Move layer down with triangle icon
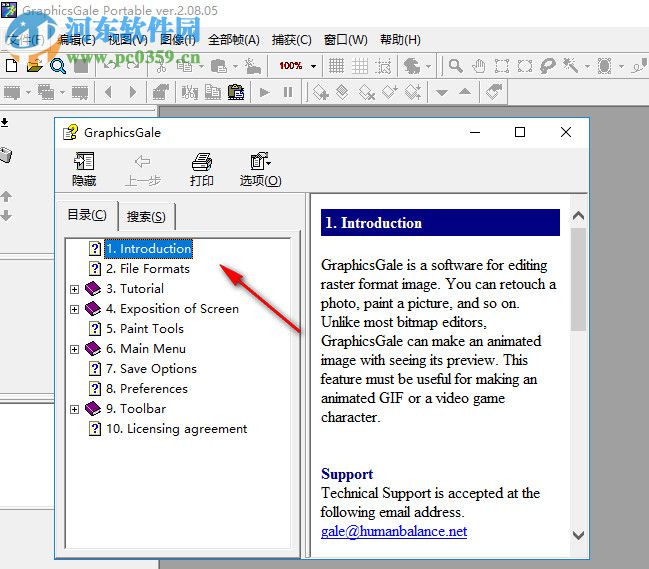 coord(442,92)
